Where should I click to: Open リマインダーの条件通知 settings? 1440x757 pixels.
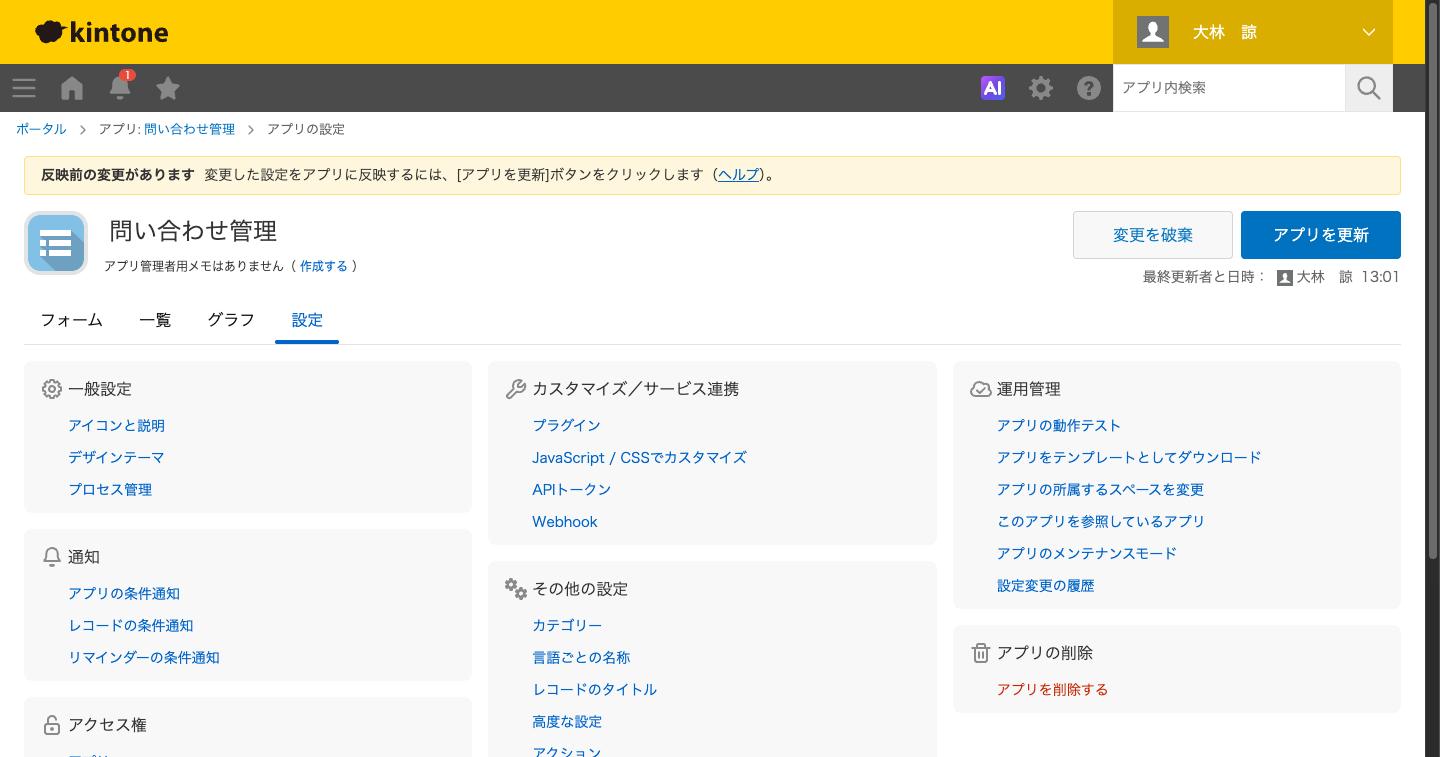(x=144, y=657)
